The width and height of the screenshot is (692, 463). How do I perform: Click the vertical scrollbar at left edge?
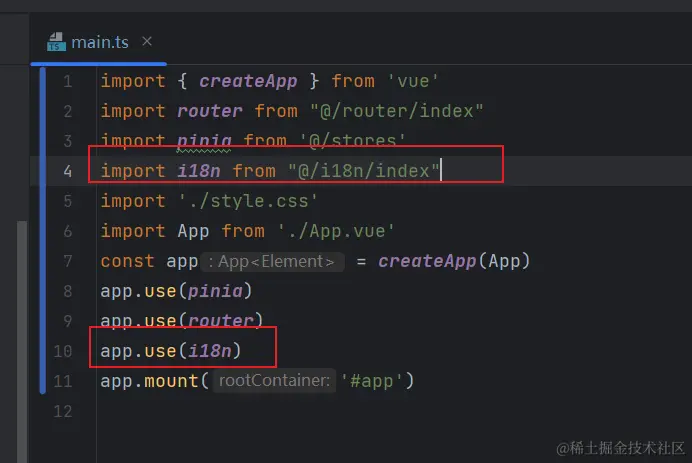[22, 340]
